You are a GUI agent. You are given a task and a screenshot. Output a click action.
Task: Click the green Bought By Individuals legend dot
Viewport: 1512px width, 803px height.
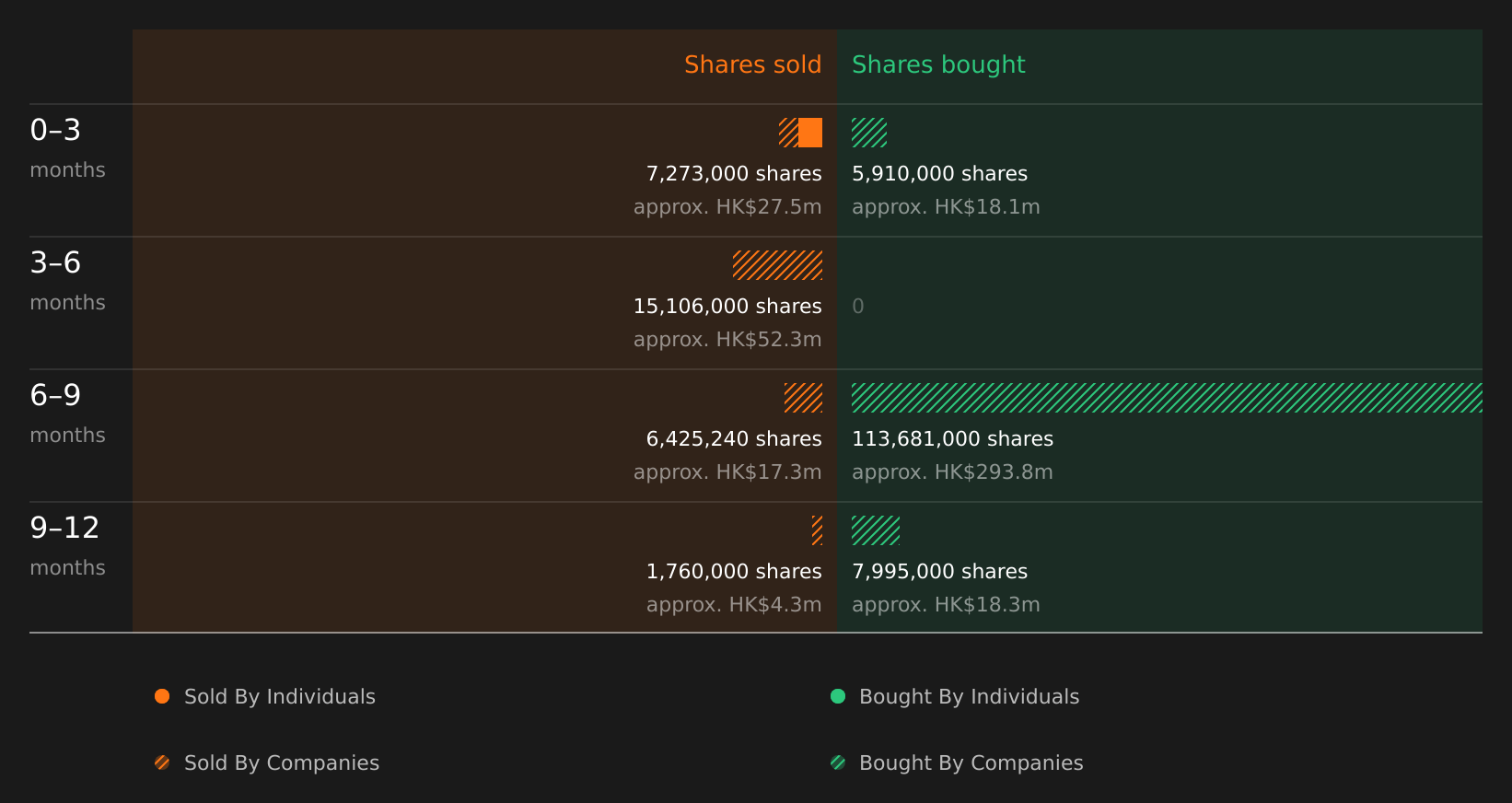[838, 696]
